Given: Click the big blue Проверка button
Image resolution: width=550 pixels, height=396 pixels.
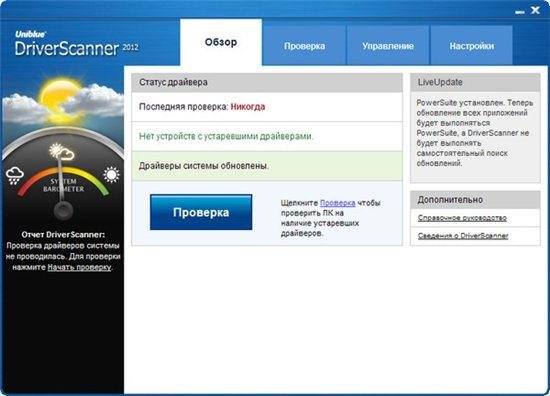Looking at the screenshot, I should click(x=201, y=212).
